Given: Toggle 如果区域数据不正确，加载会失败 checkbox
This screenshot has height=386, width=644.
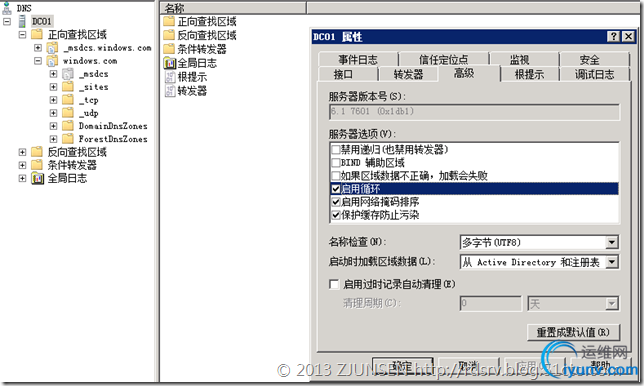Looking at the screenshot, I should (336, 176).
